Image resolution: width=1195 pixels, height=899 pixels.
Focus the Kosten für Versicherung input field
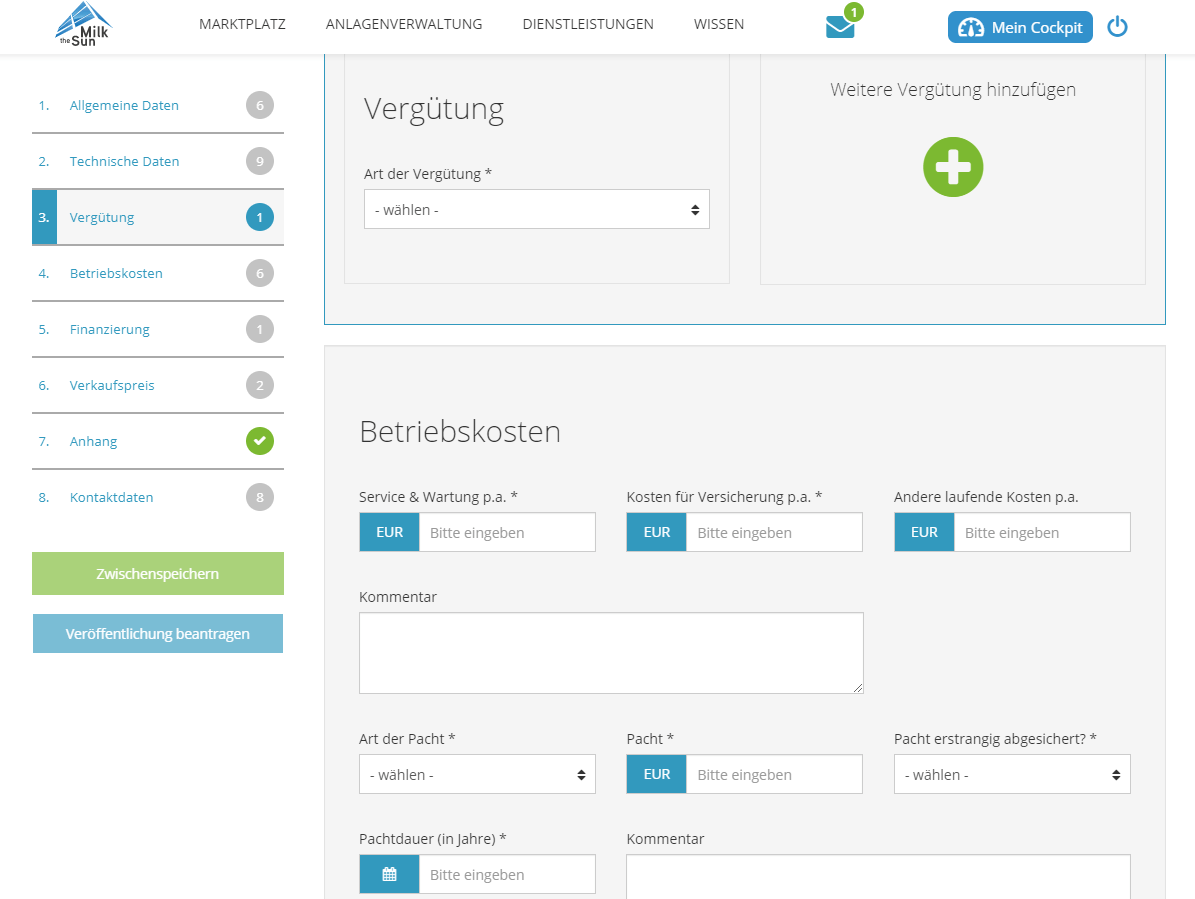[773, 533]
